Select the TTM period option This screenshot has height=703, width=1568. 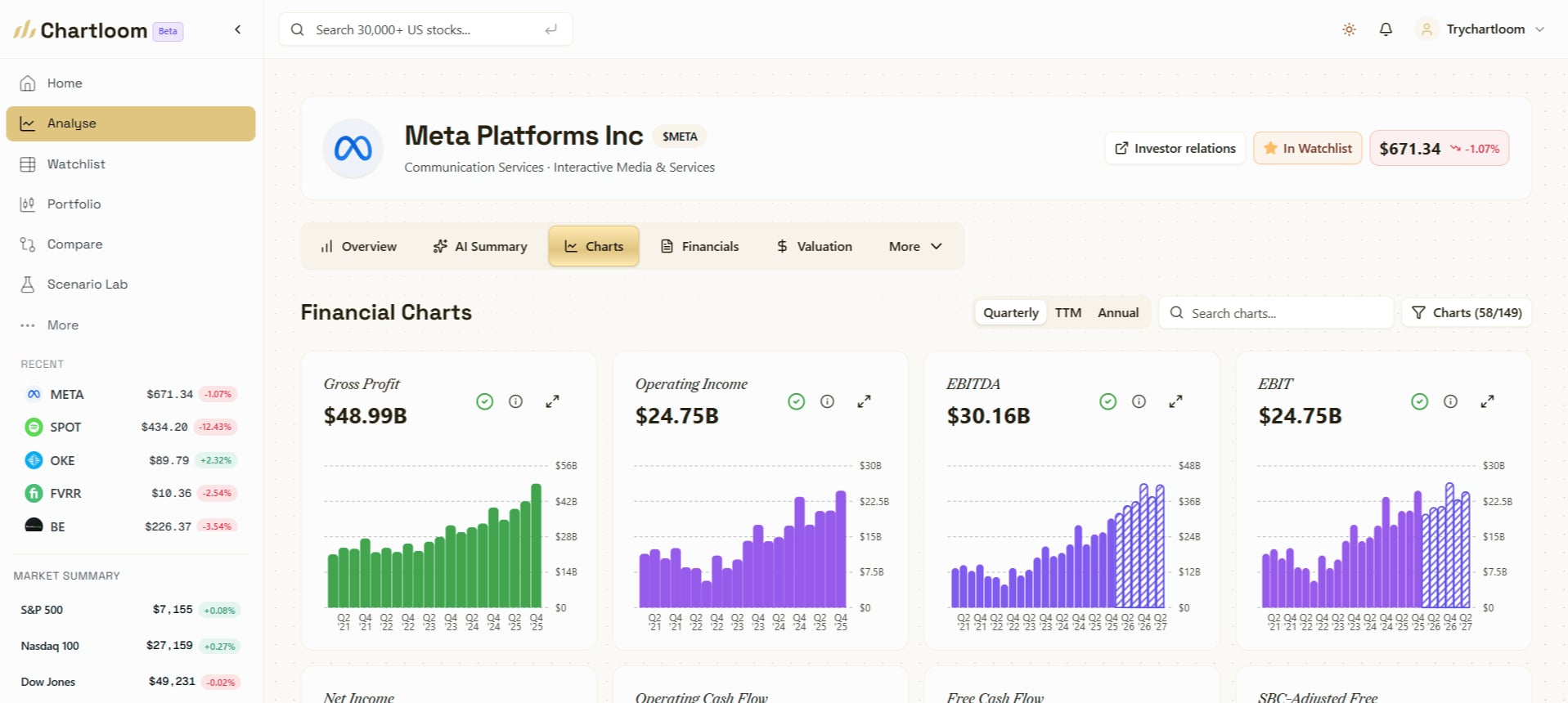[1067, 312]
